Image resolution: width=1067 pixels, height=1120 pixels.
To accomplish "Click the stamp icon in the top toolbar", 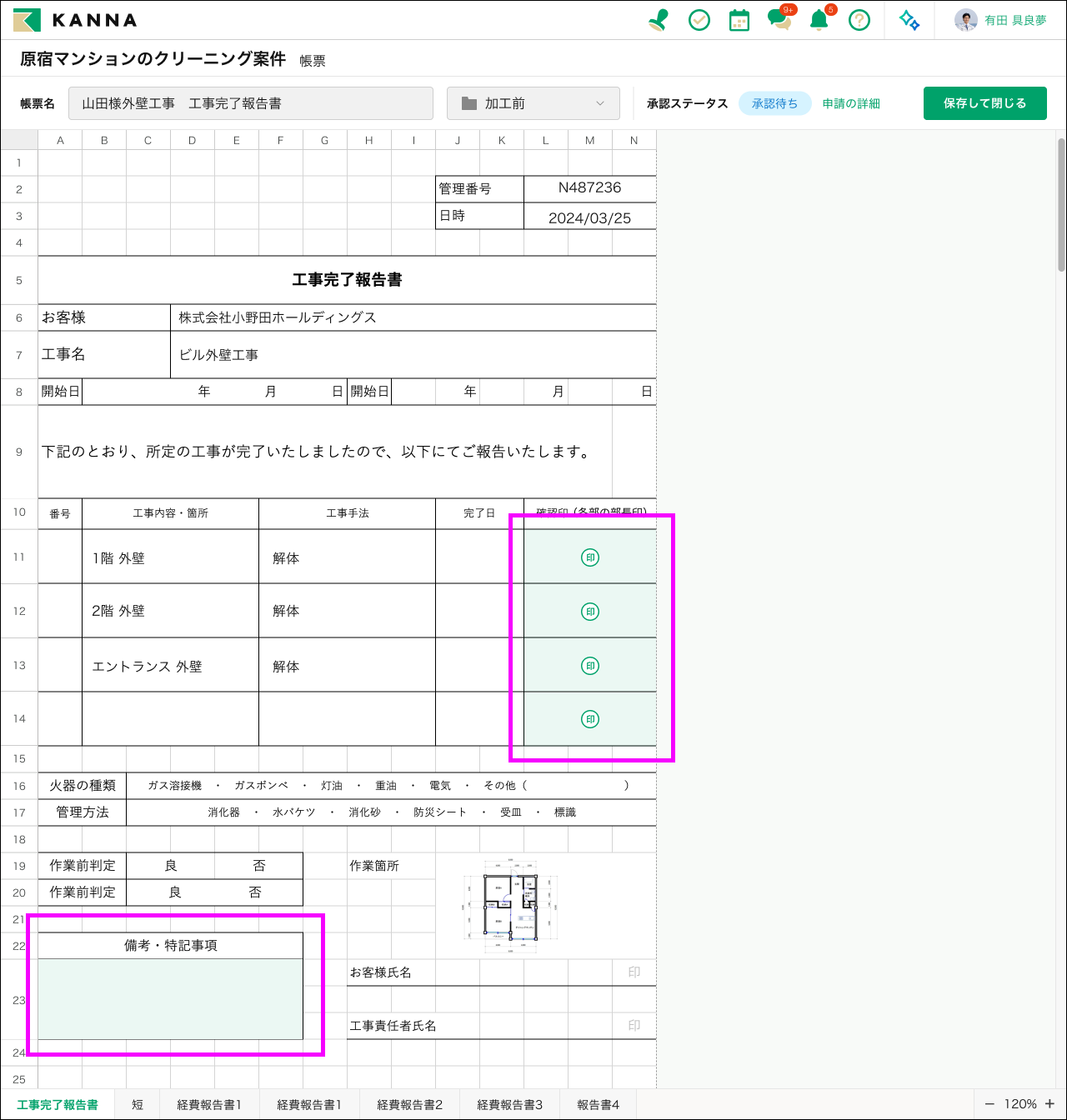I will click(x=659, y=20).
